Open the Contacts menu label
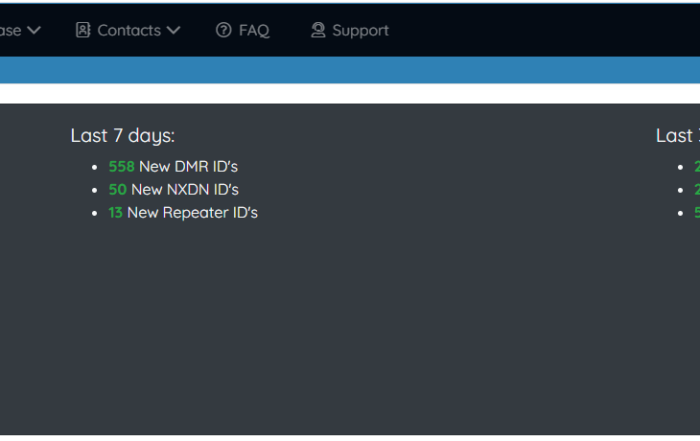The width and height of the screenshot is (700, 441). 129,30
